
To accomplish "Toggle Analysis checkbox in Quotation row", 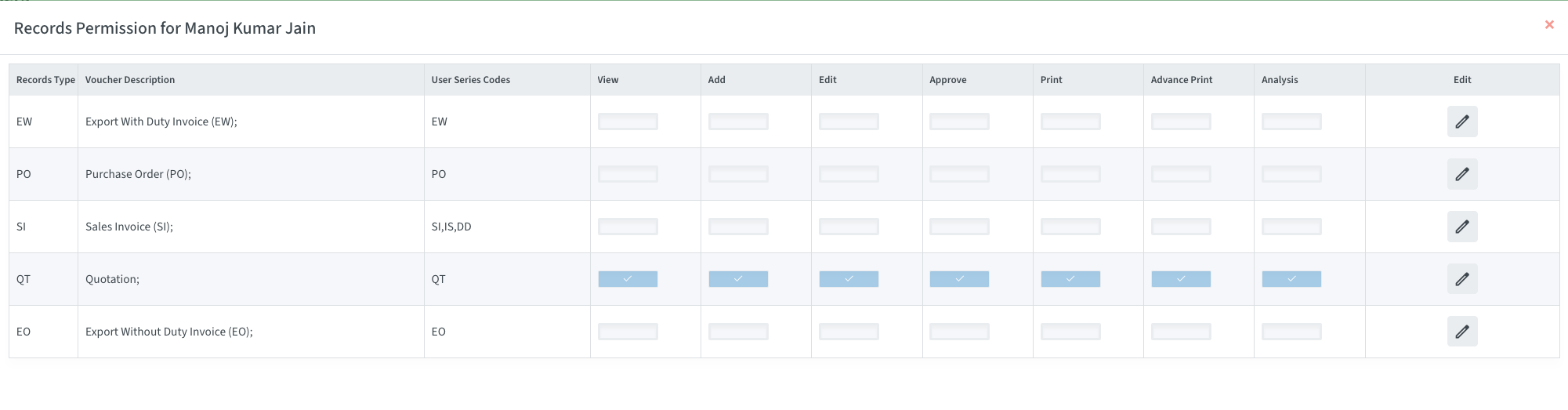I will coord(1291,279).
